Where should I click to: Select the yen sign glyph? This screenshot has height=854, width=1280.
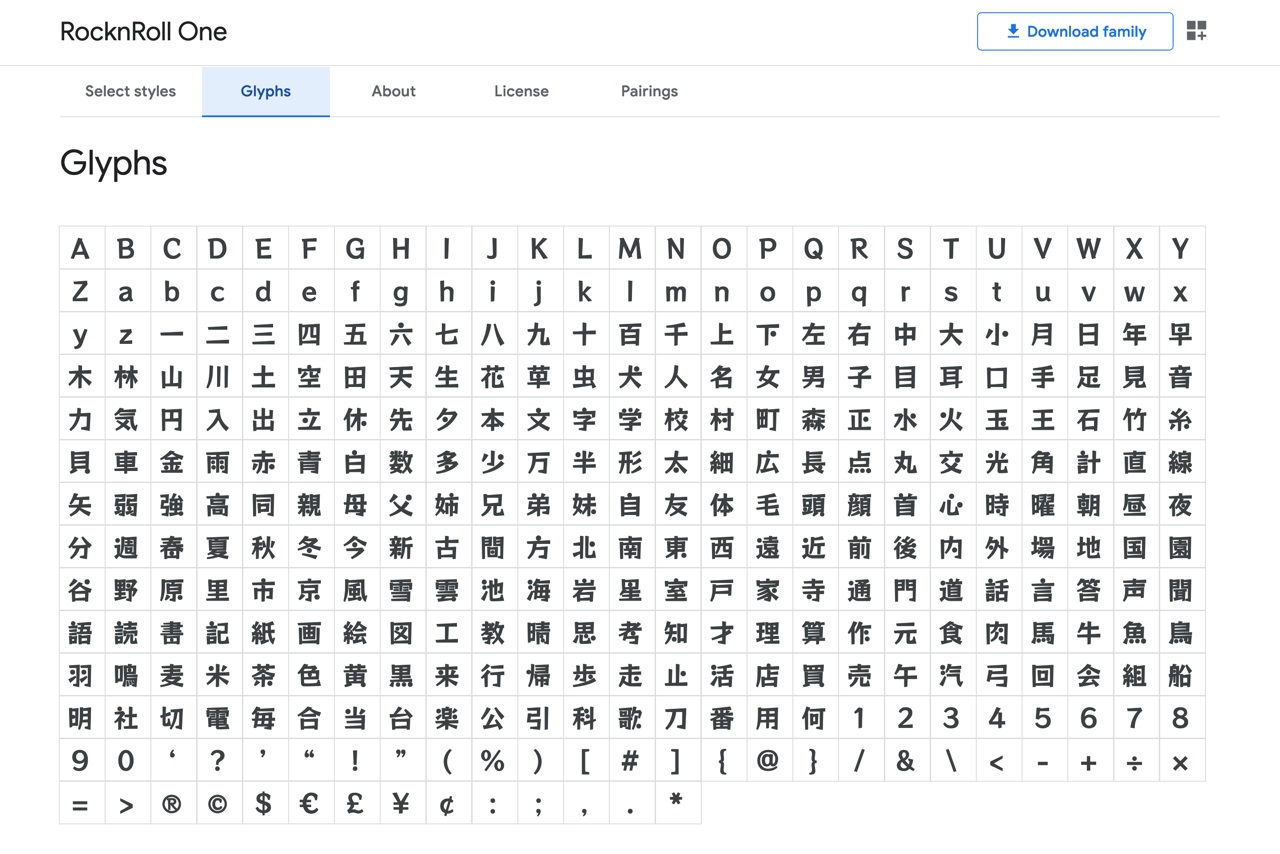[401, 803]
